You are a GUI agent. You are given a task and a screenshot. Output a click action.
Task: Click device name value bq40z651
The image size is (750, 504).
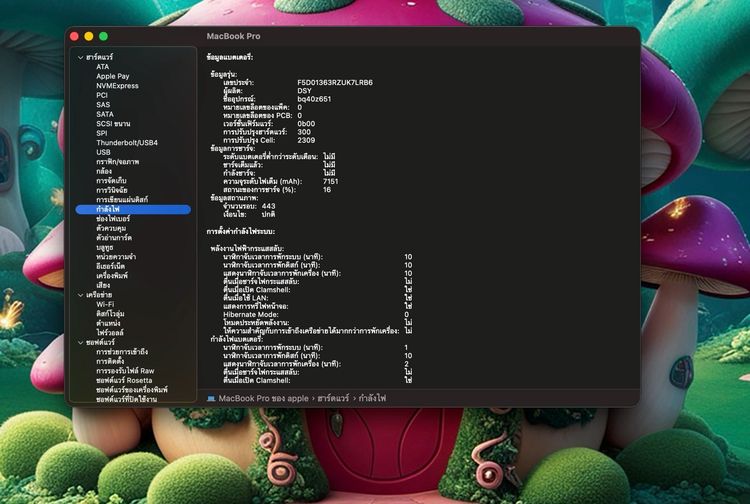[314, 99]
